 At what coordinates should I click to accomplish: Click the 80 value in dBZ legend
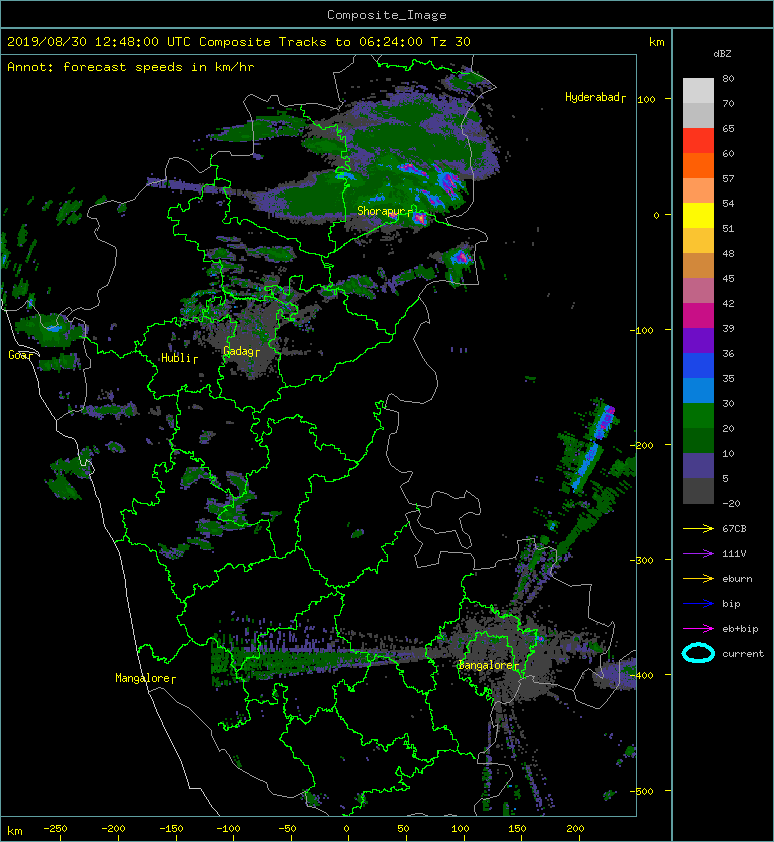point(728,78)
